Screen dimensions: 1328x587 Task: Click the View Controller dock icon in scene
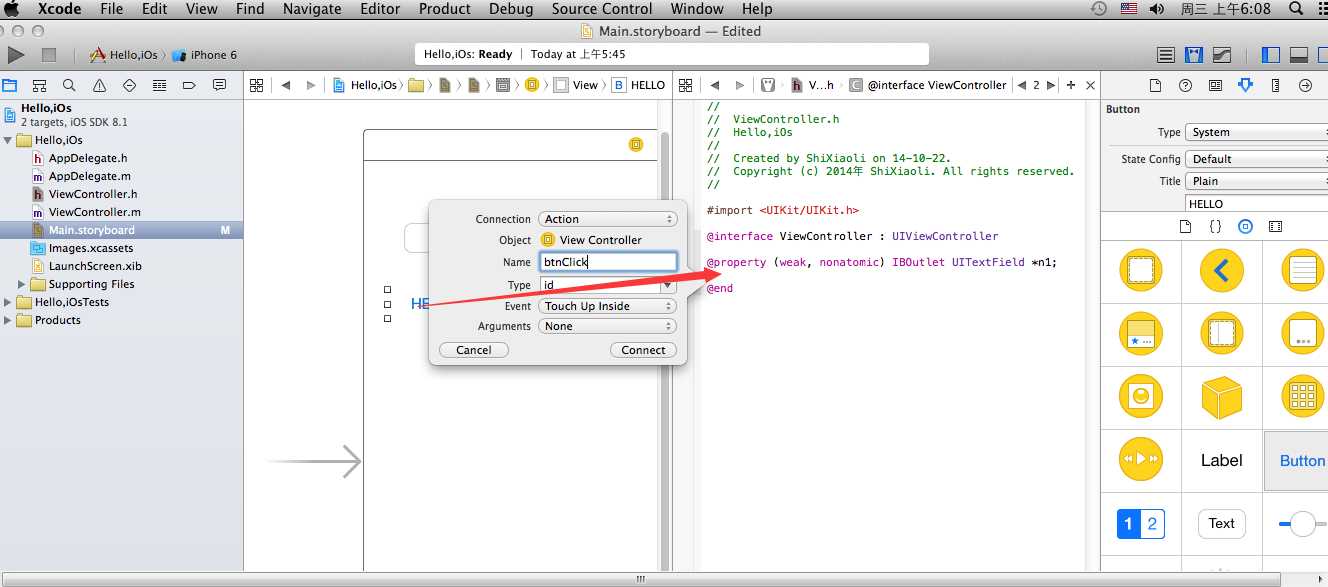click(x=636, y=145)
